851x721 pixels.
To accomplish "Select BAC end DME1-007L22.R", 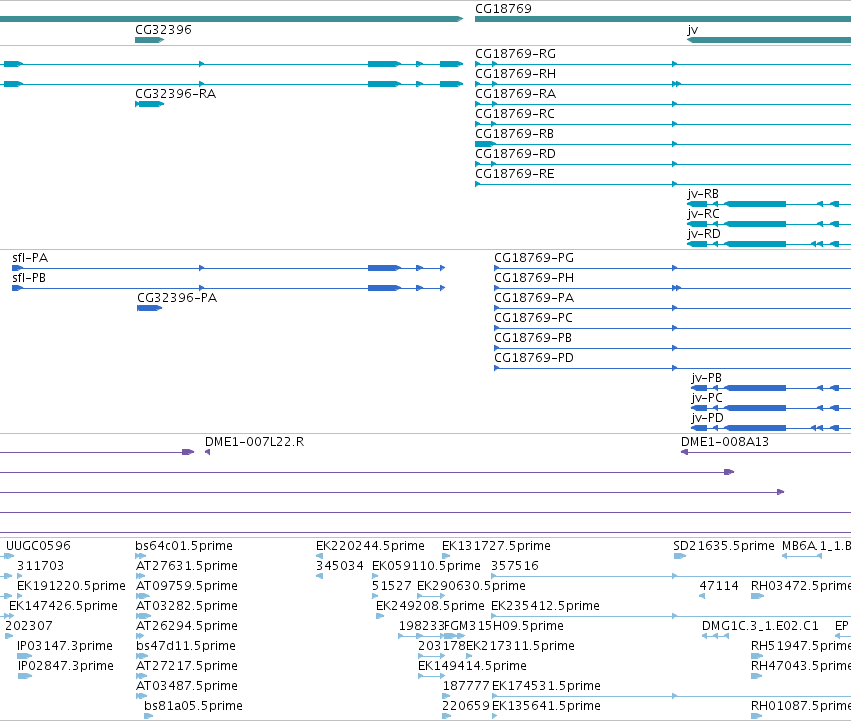I will coord(254,442).
